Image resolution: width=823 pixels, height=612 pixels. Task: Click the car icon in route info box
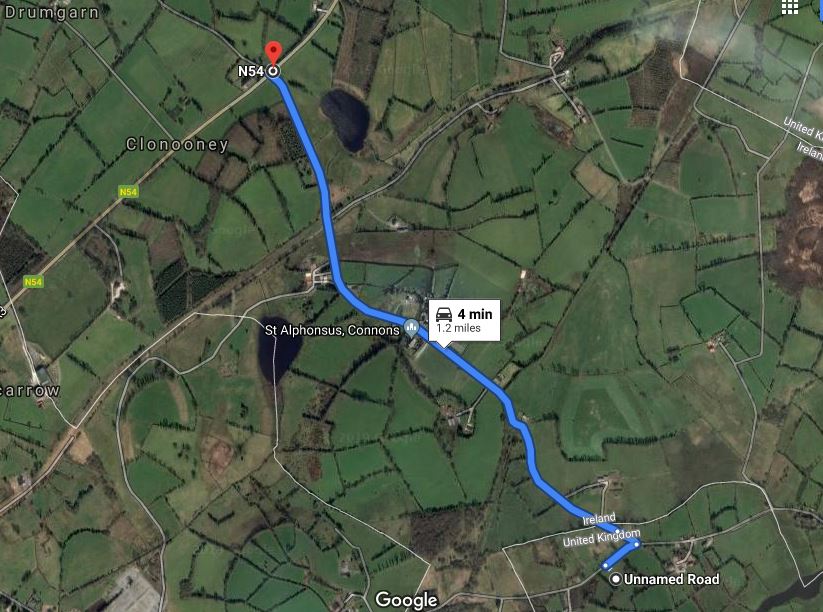444,314
